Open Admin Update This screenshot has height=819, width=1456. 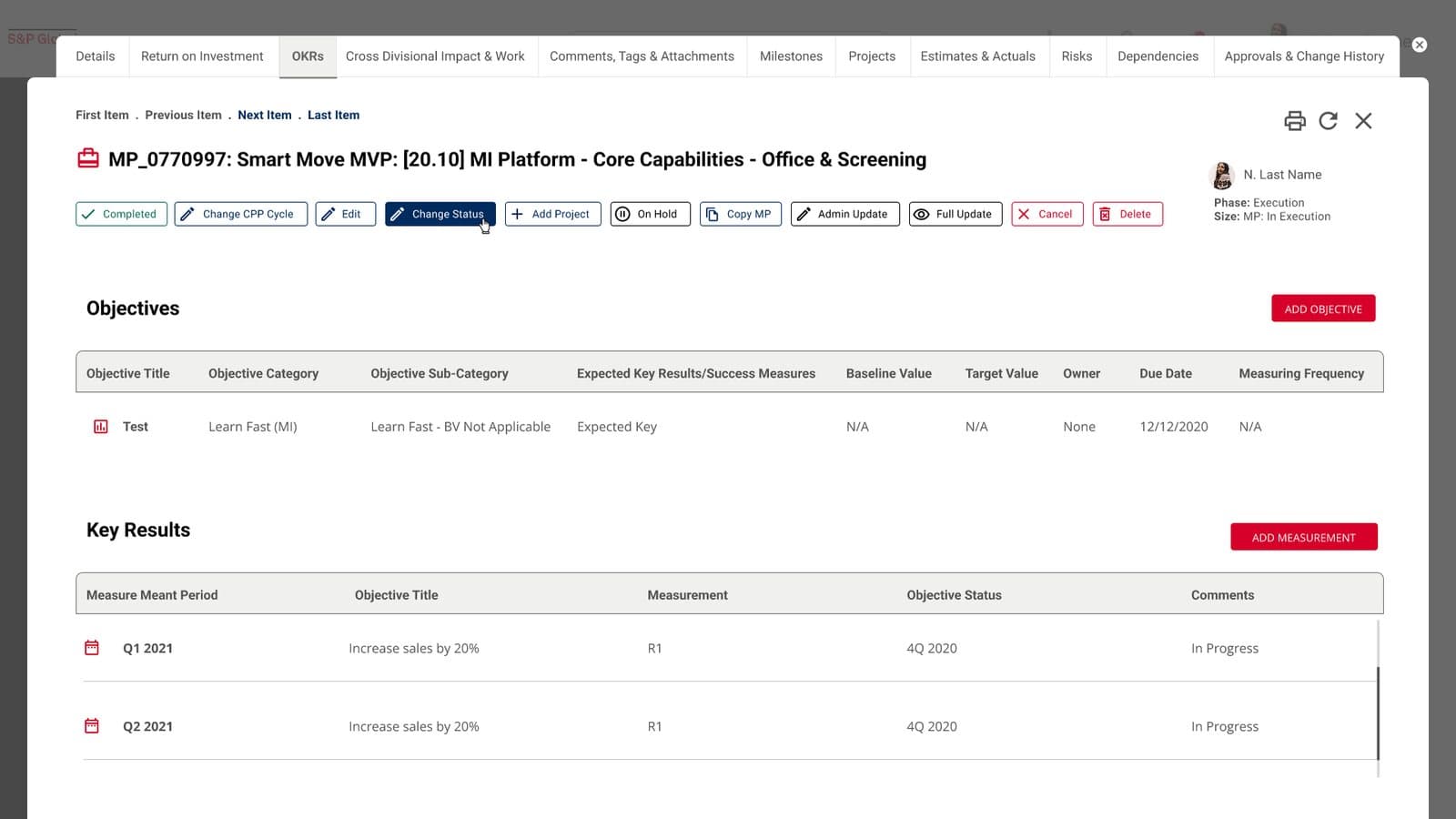[845, 214]
